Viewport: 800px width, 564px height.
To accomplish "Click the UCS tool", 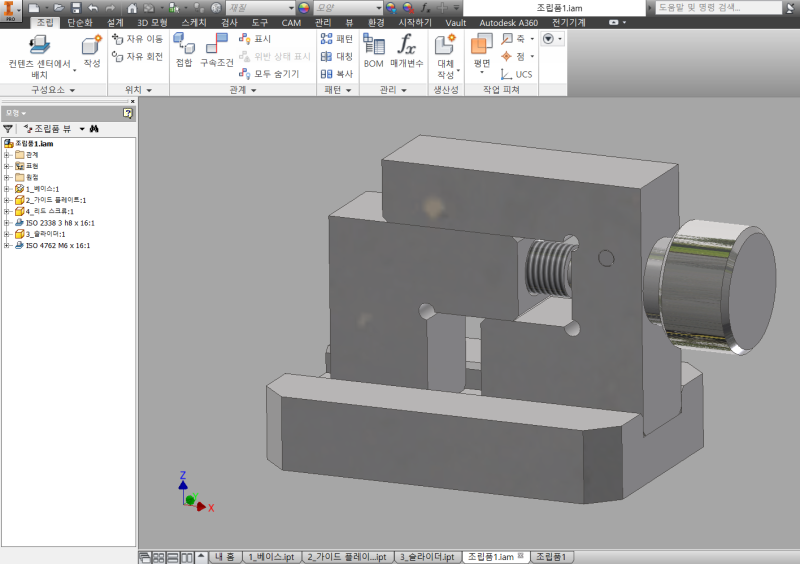I will coord(517,74).
